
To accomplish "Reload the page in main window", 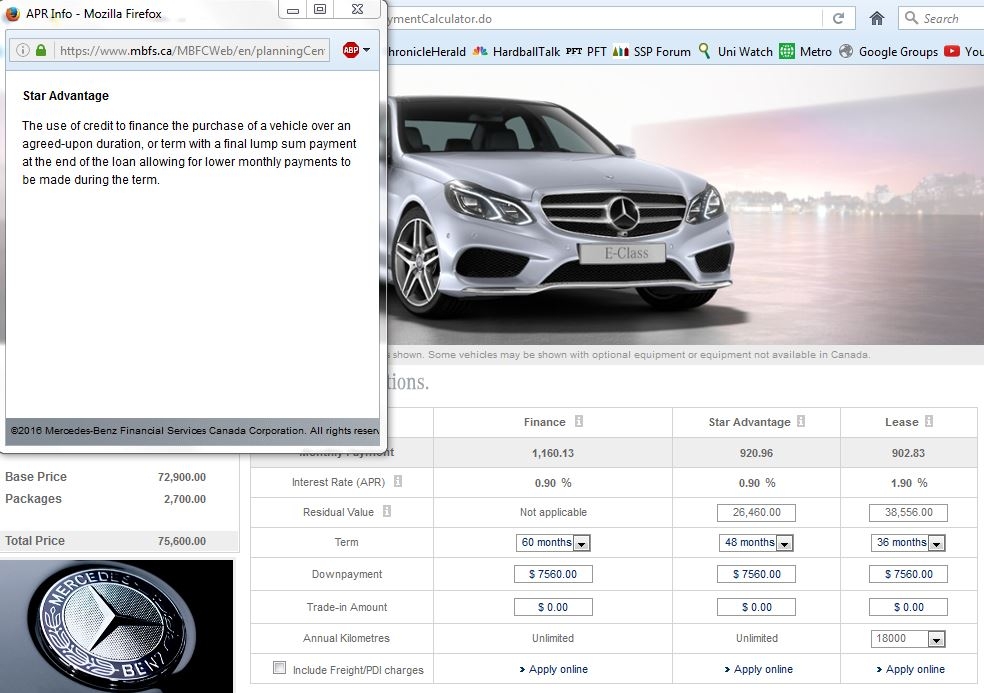I will (x=838, y=18).
